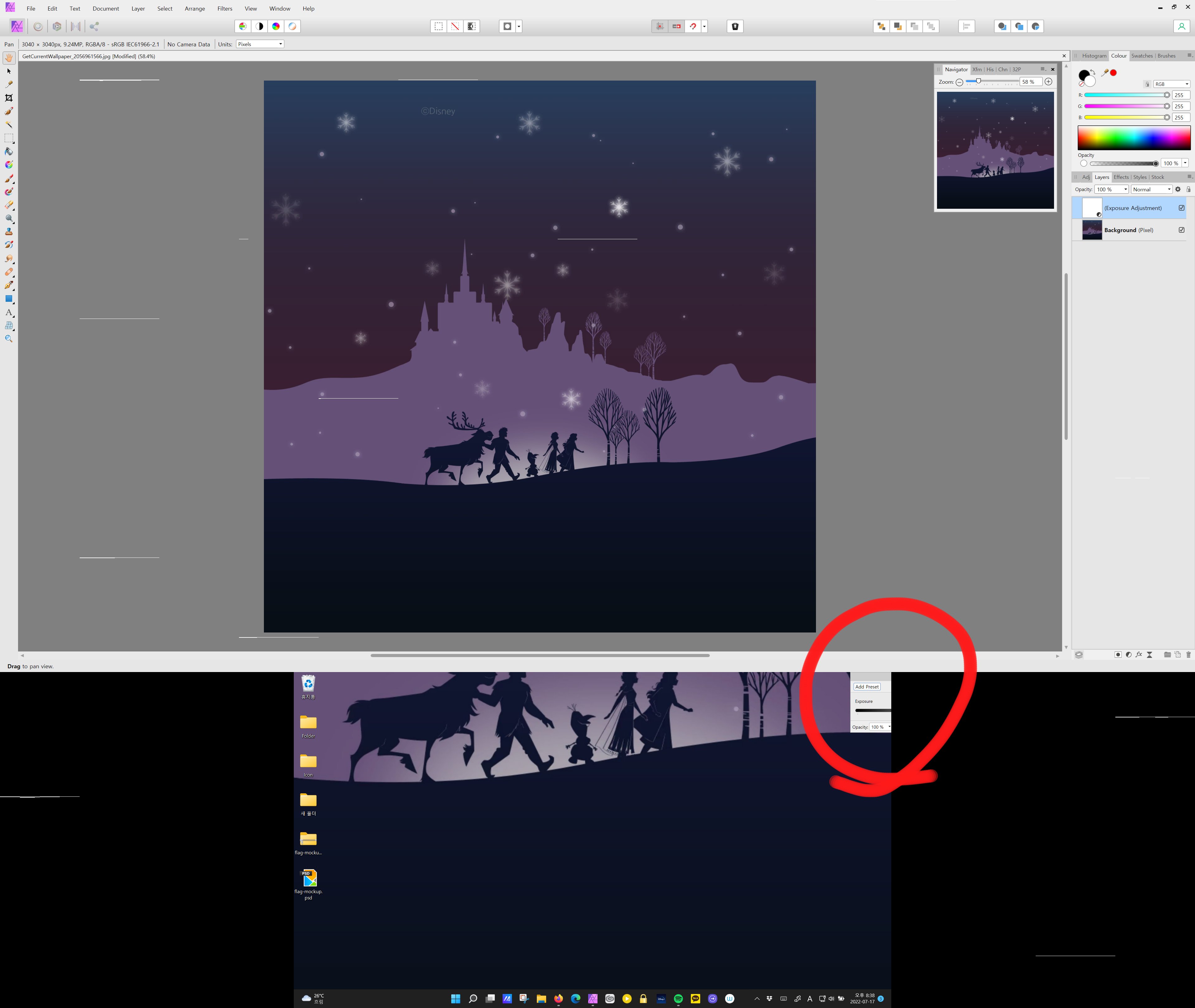Open the RGB colour model dropdown
The image size is (1195, 1008).
tap(1171, 84)
